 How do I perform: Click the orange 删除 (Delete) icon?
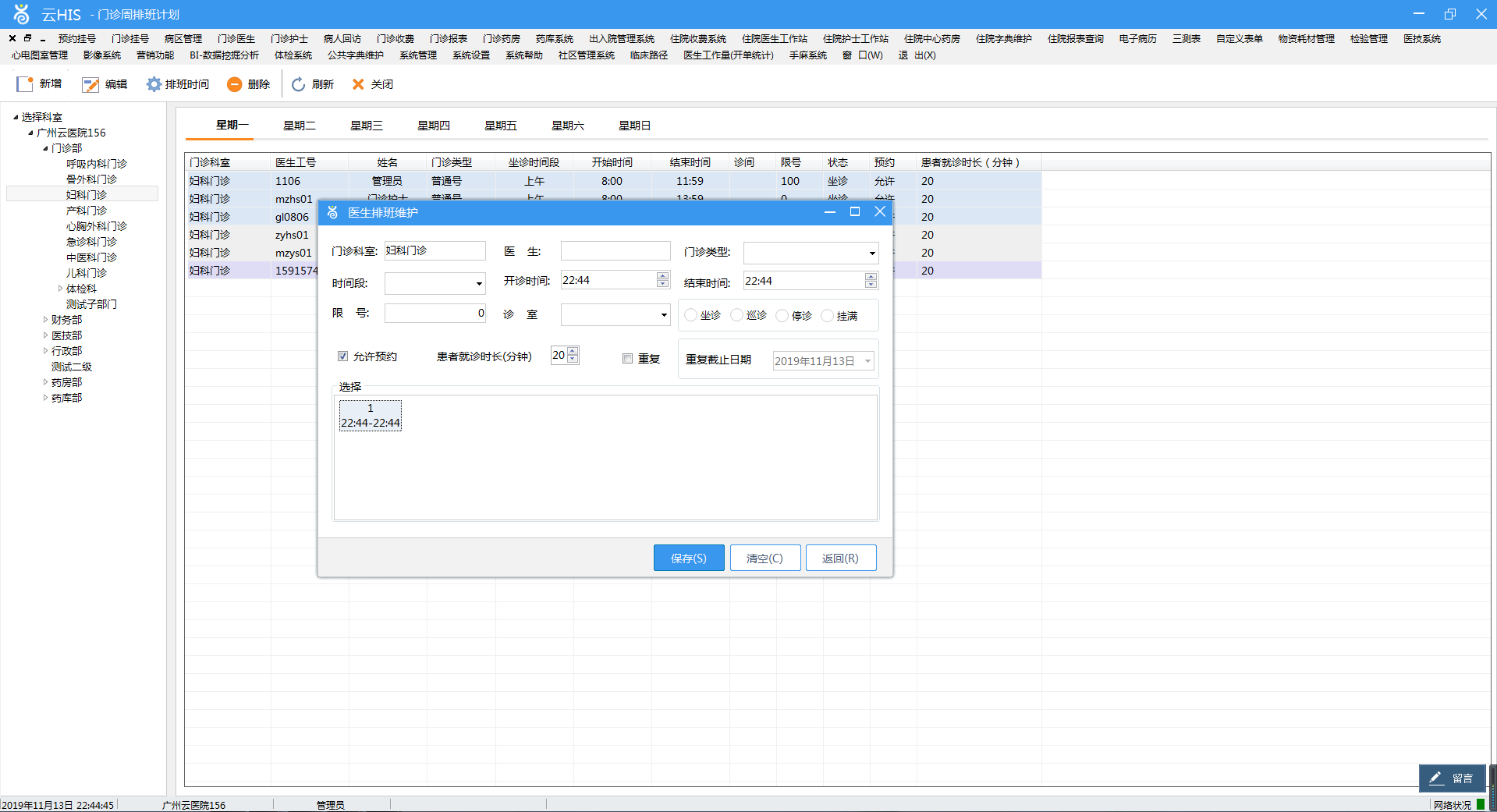click(x=234, y=84)
